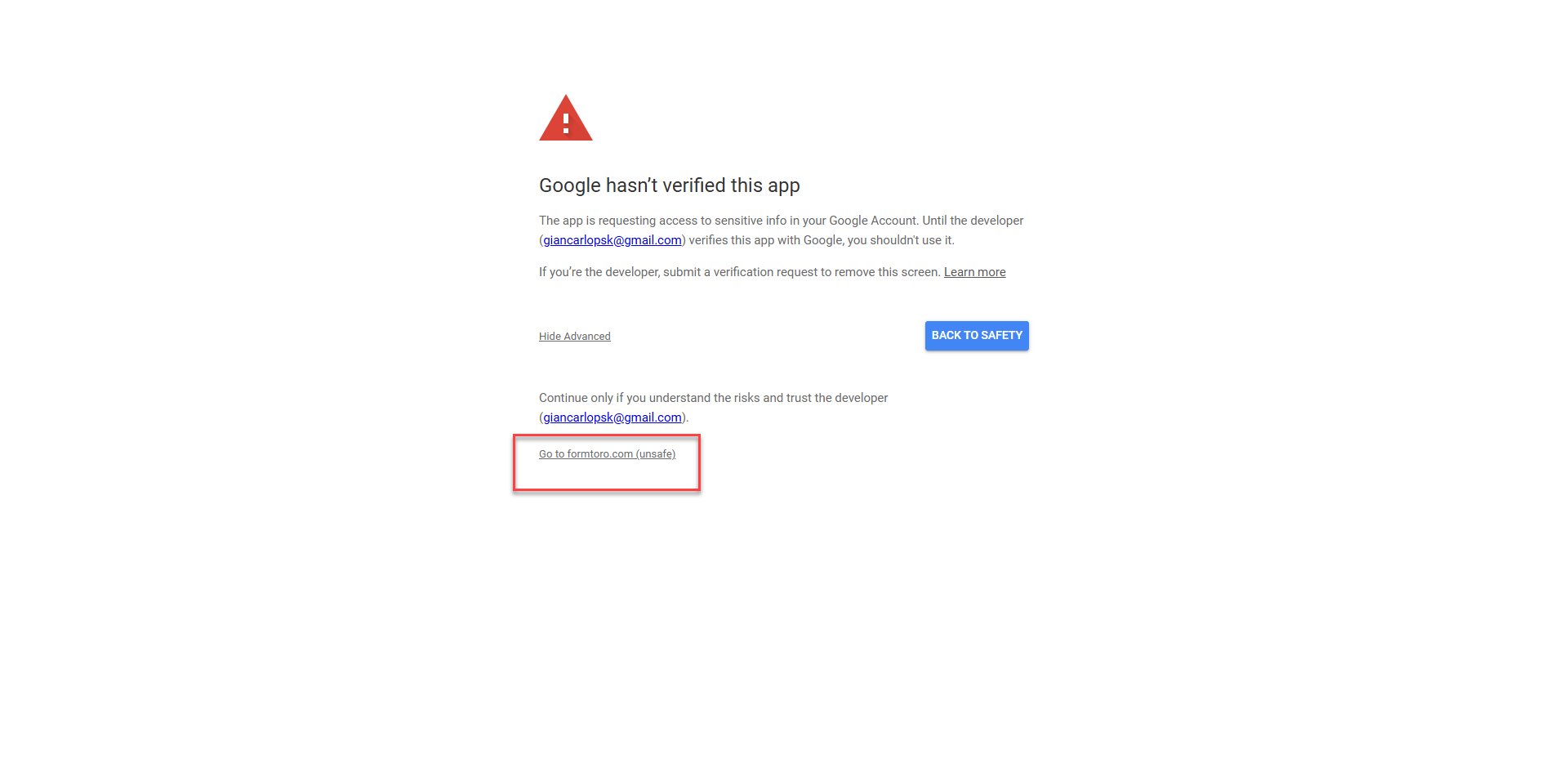Click the red warning triangle icon
The image size is (1568, 777).
click(x=565, y=118)
